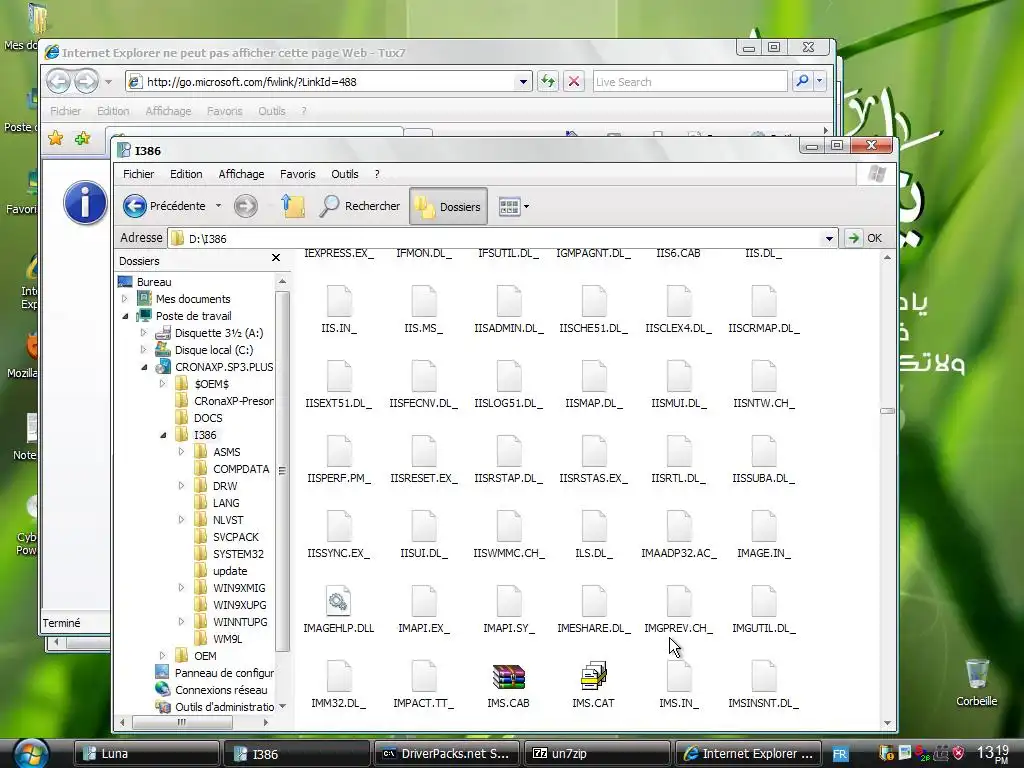Open Edition menu in I386 window
The width and height of the screenshot is (1024, 768).
(x=186, y=174)
